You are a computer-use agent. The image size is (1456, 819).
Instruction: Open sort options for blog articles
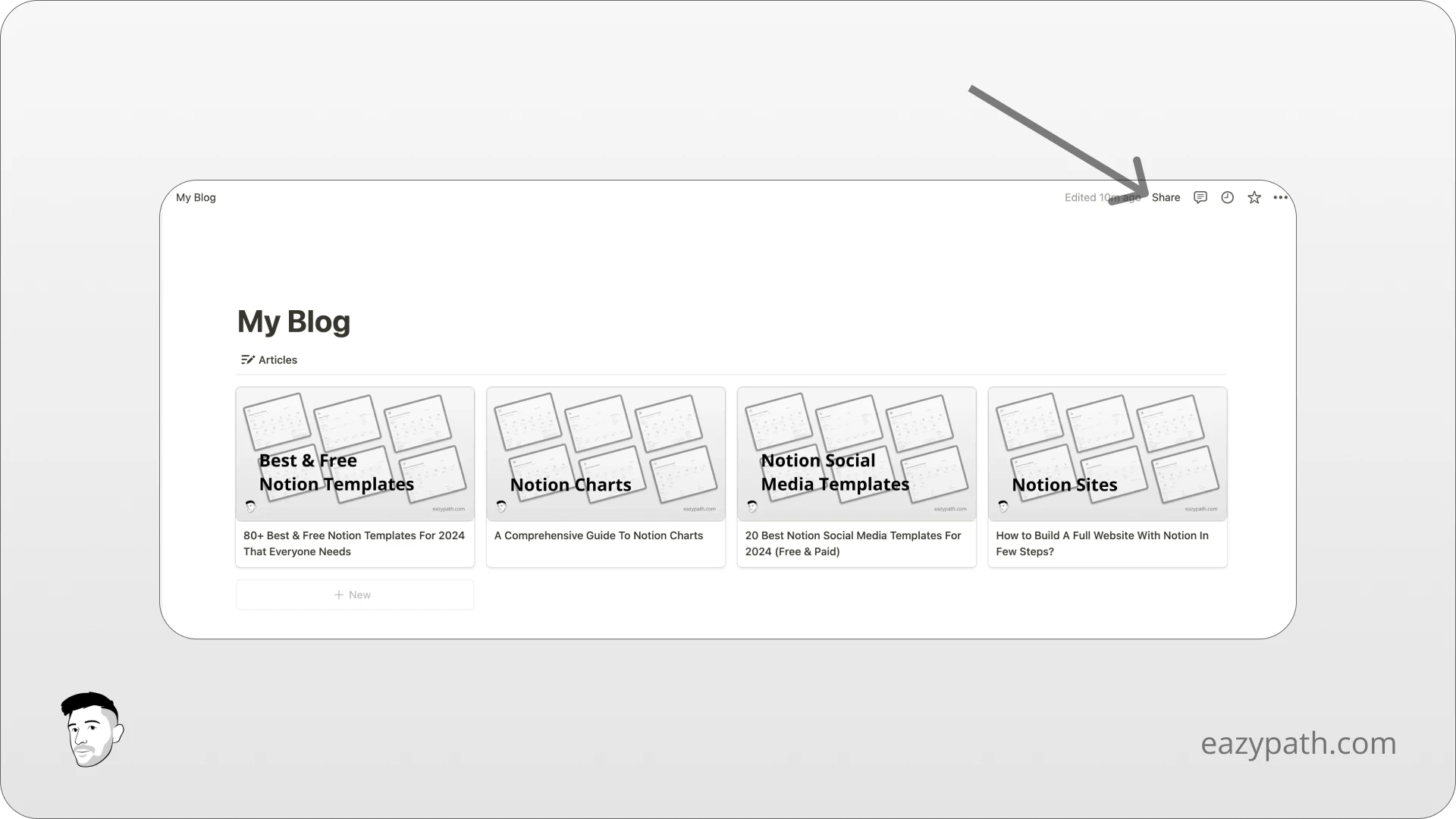tap(247, 359)
